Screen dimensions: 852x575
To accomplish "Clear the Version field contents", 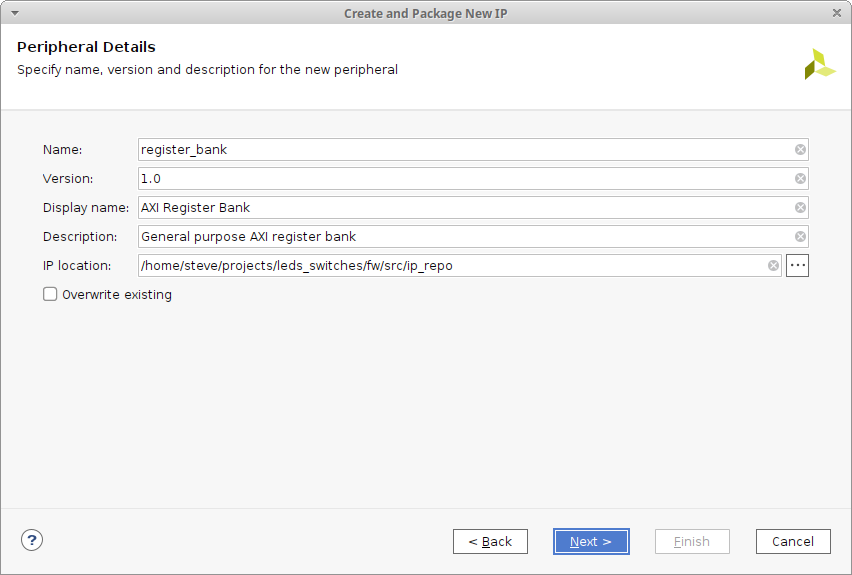I will (800, 179).
